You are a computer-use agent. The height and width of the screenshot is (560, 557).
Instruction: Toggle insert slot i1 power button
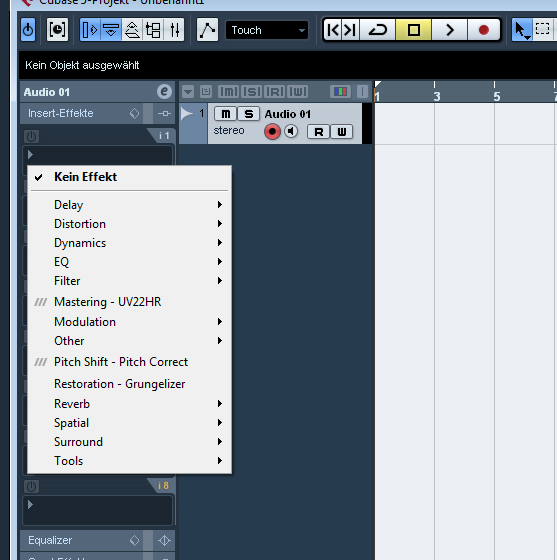click(x=31, y=136)
